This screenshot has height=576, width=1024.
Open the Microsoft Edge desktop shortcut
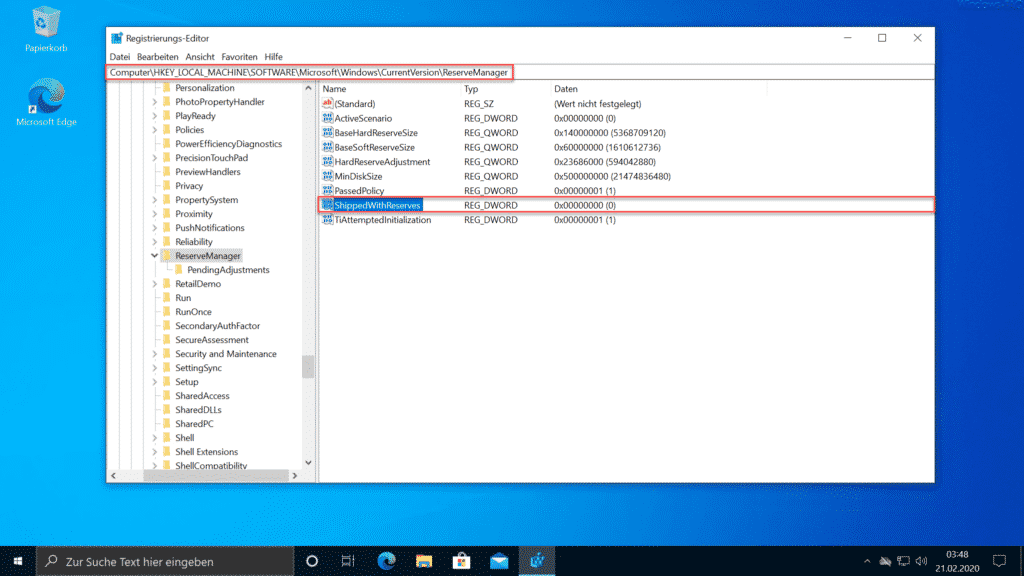tap(46, 103)
